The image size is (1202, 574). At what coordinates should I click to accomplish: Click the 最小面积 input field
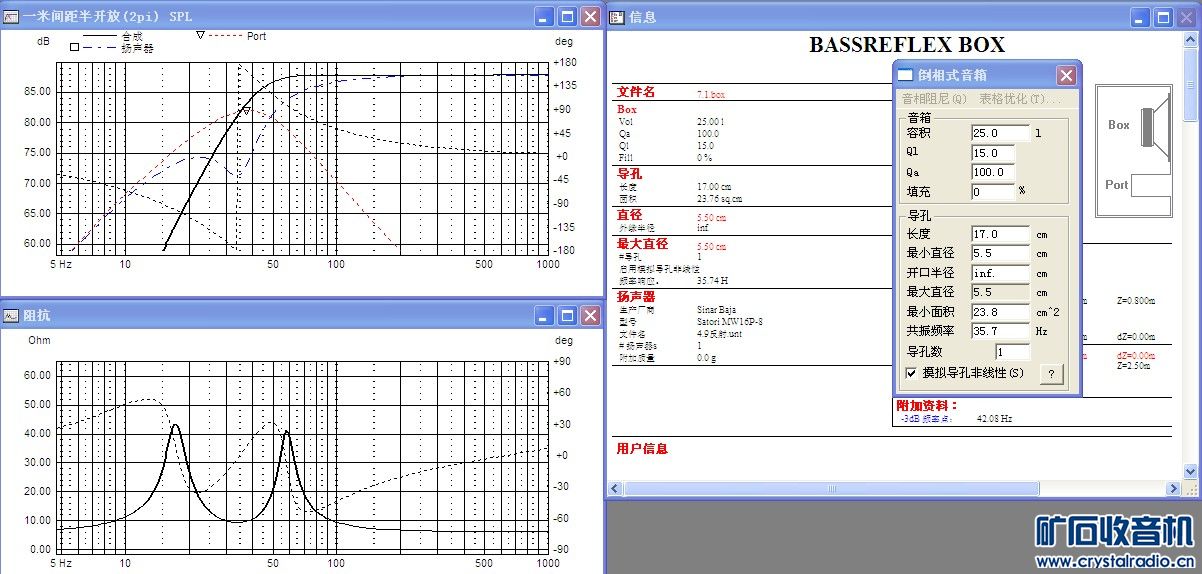(x=1000, y=312)
